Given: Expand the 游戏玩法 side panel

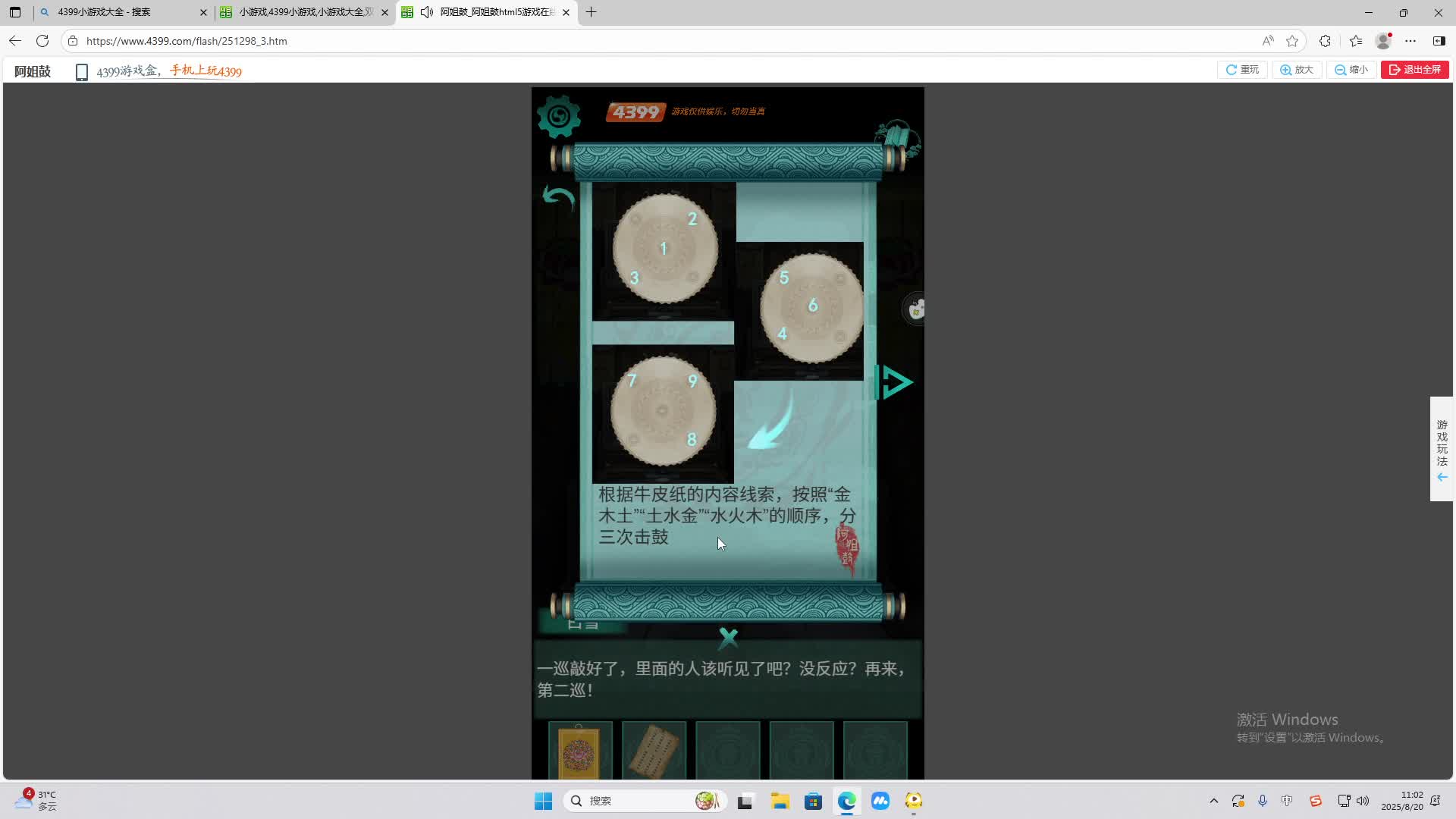Looking at the screenshot, I should pos(1442,449).
